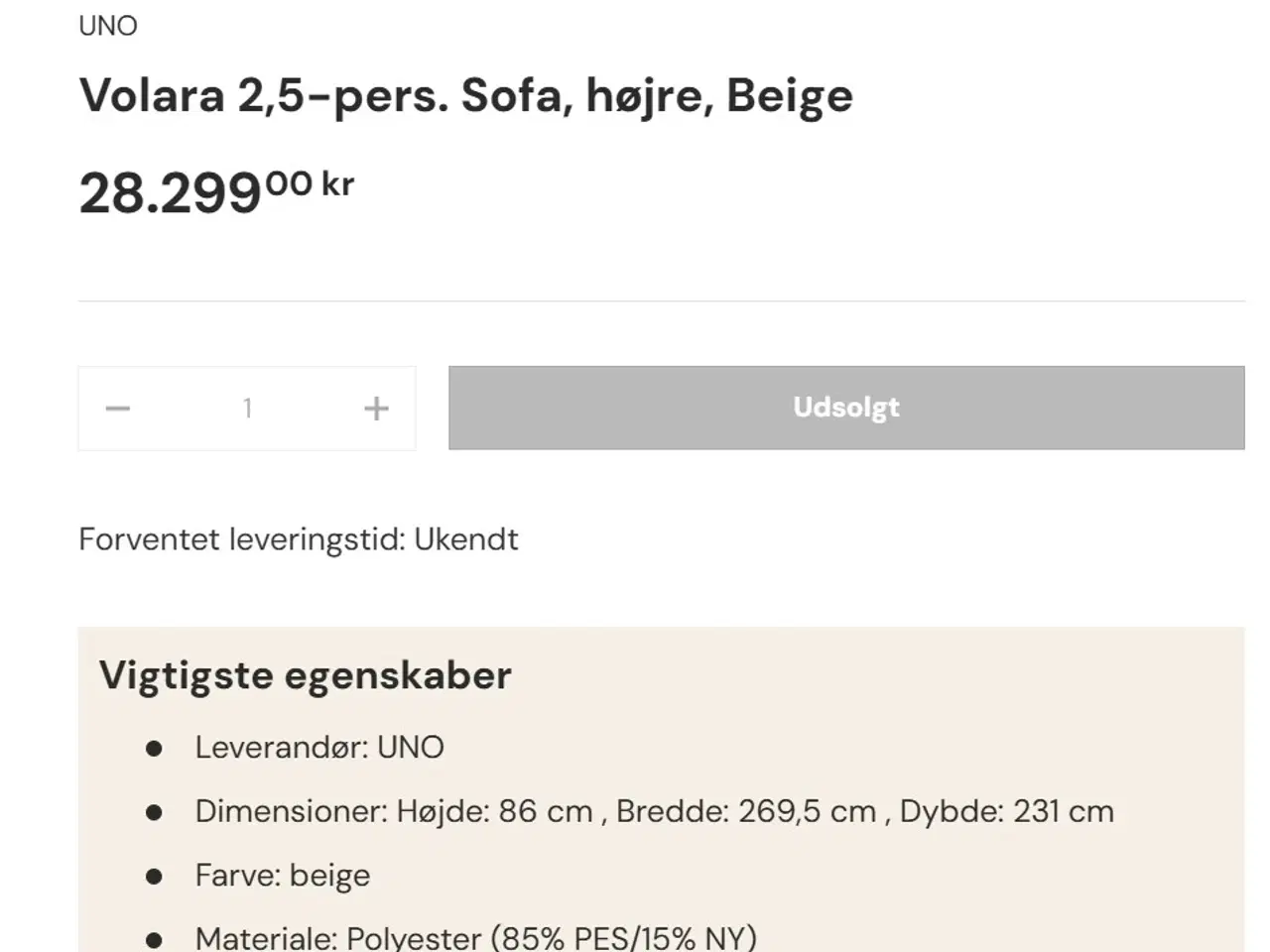Click the bullet next to Farve: beige

point(154,875)
